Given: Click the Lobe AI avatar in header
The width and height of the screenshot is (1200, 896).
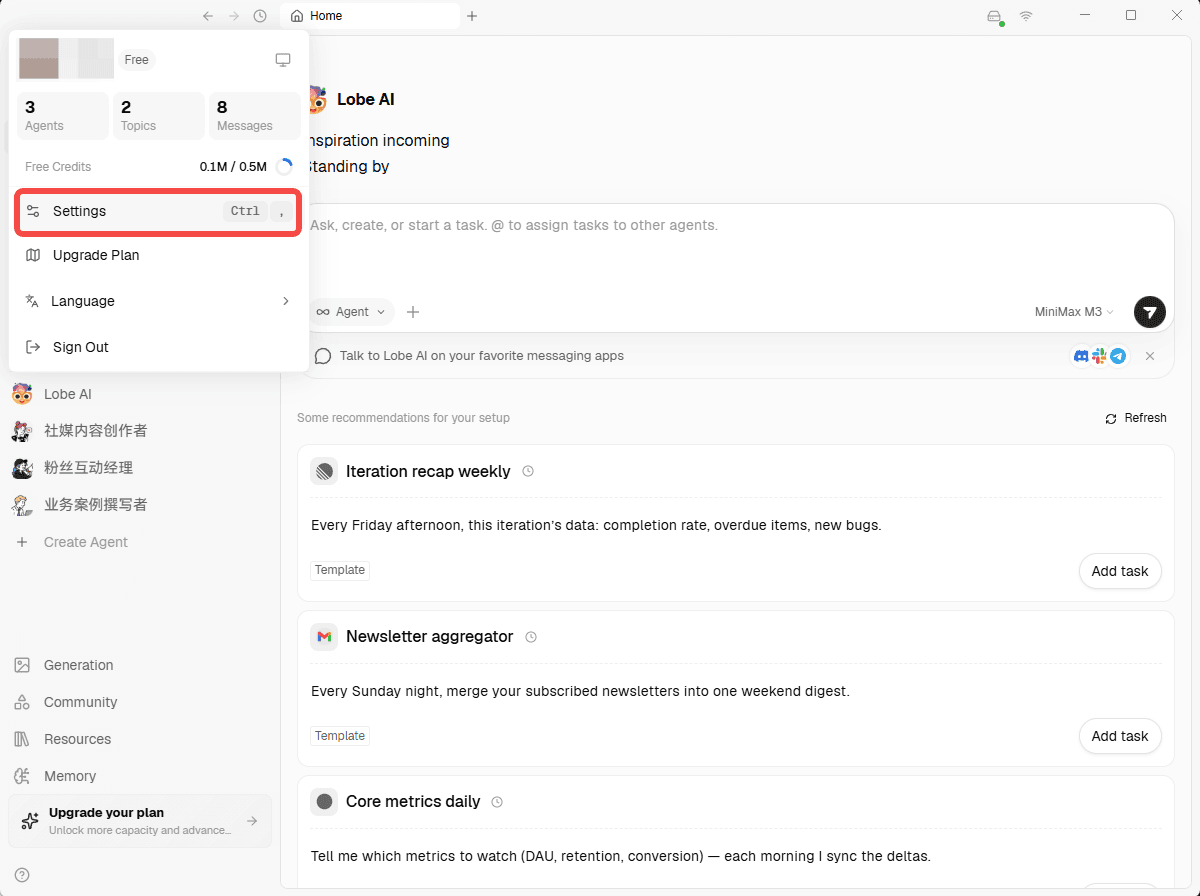Looking at the screenshot, I should [x=317, y=100].
